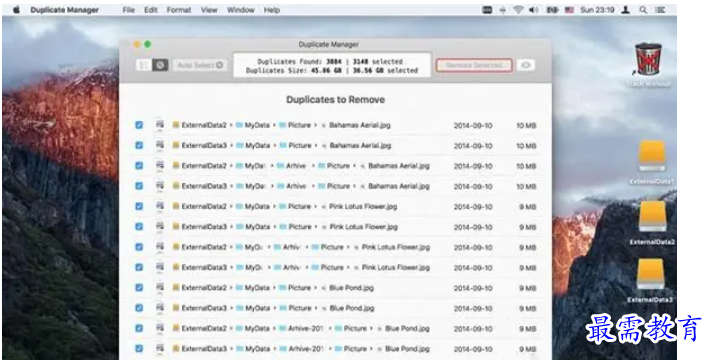Viewport: 710px width, 360px height.
Task: Open the Help menu
Action: coord(272,10)
